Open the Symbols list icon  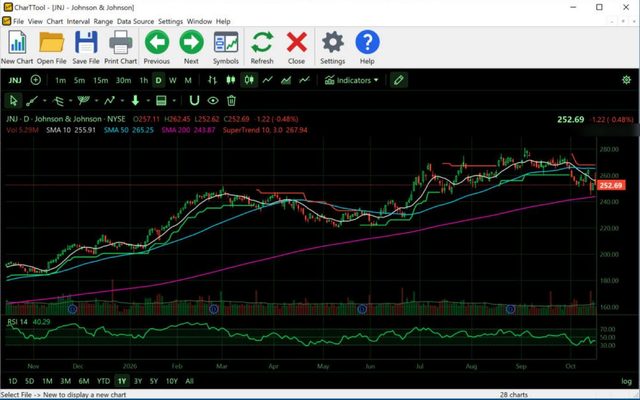[x=226, y=42]
